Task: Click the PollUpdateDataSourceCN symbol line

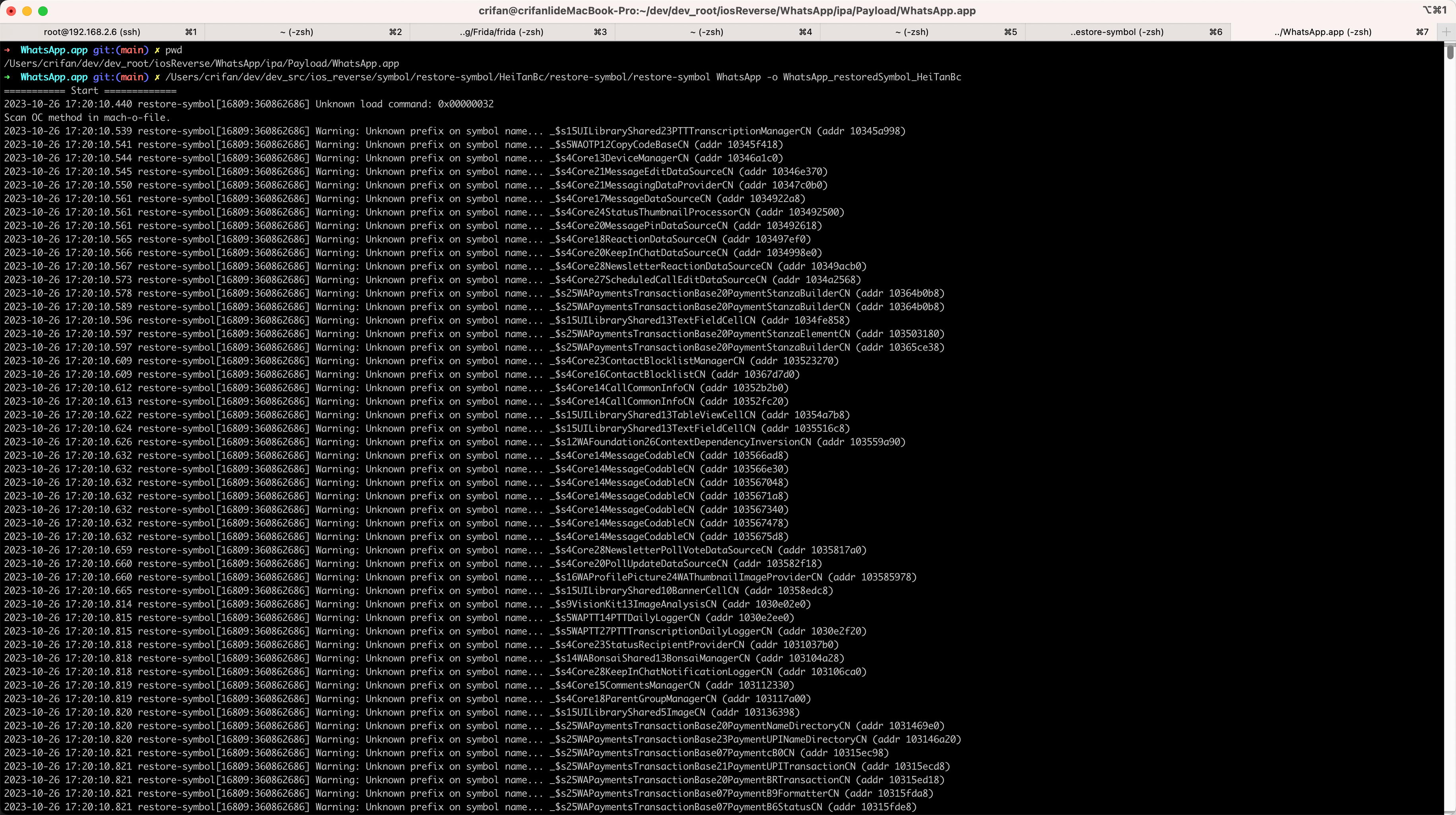Action: [413, 564]
